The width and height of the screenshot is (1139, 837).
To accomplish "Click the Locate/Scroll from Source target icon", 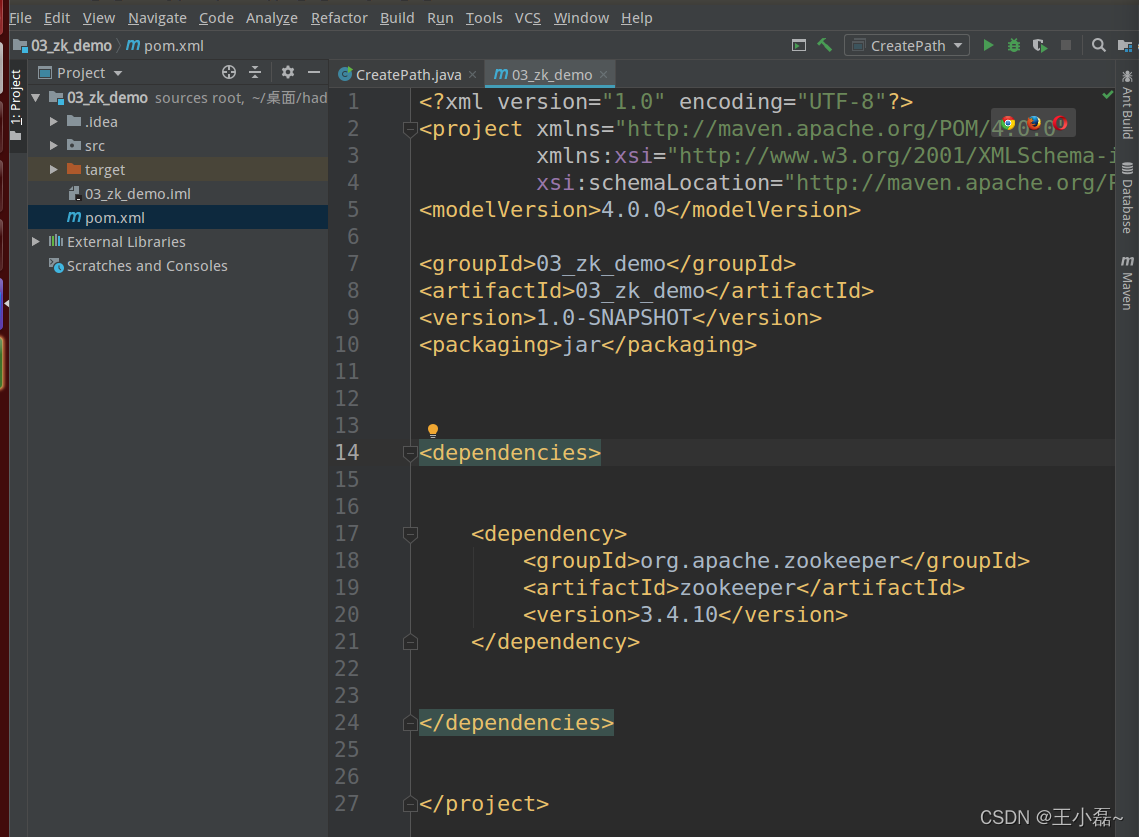I will (229, 72).
